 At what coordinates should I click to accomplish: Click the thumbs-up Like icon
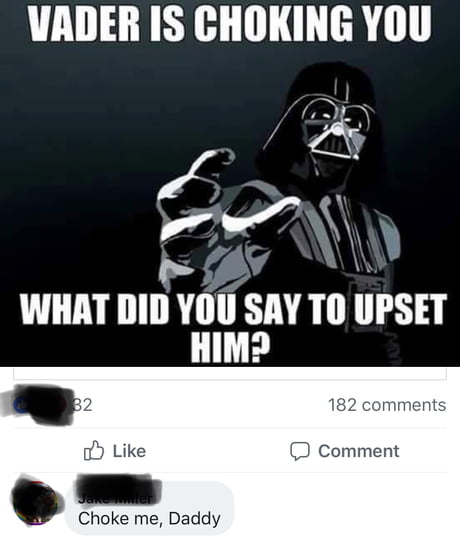coord(94,451)
